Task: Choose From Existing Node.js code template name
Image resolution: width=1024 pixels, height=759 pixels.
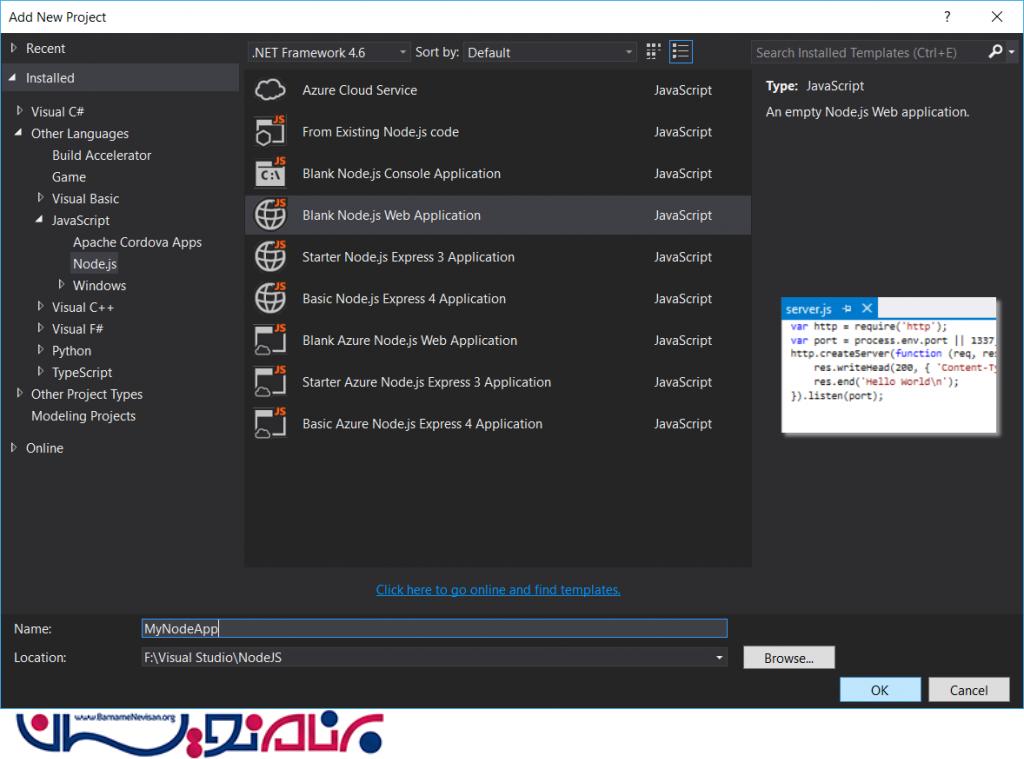Action: tap(380, 132)
